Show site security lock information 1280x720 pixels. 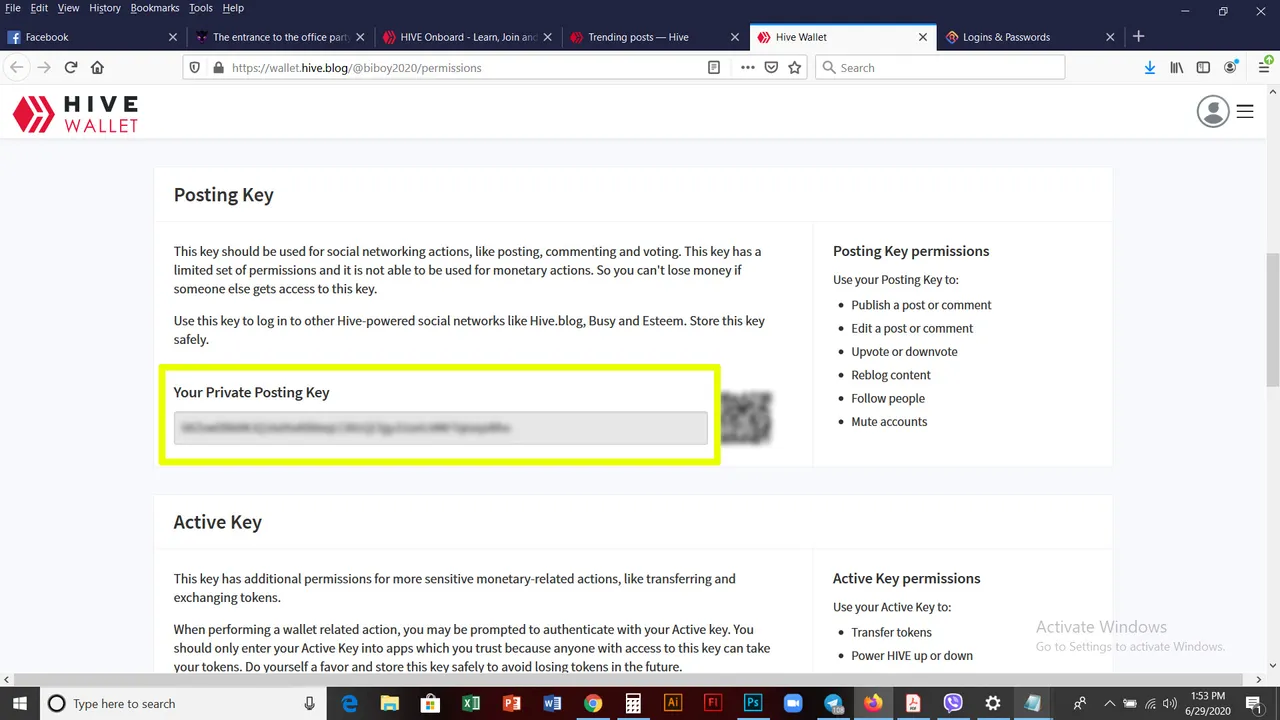(x=218, y=68)
